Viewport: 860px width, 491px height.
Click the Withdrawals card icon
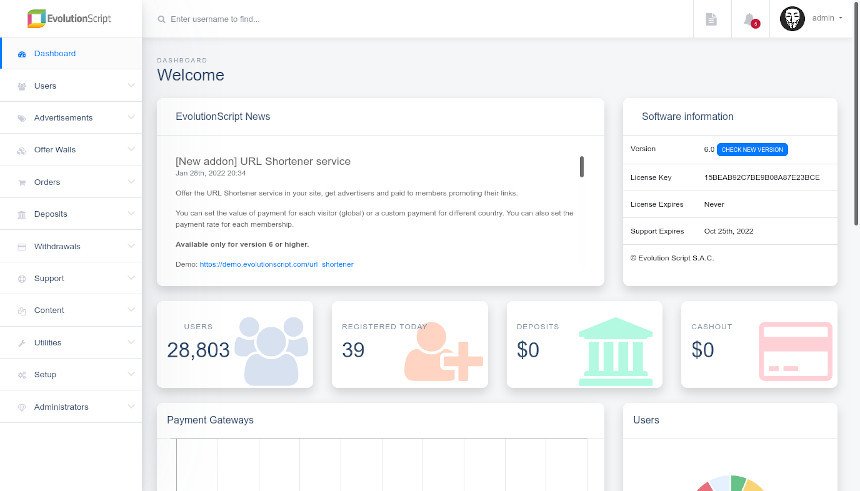click(22, 247)
